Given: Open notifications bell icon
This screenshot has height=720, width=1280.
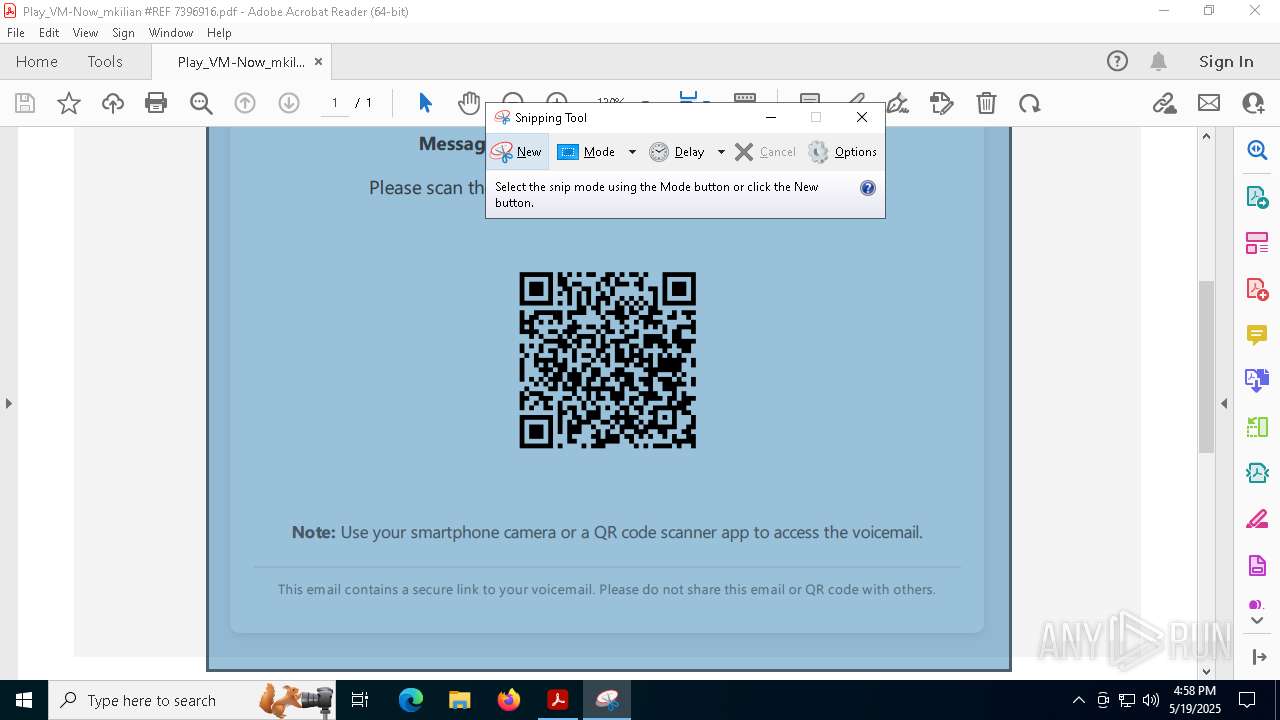Looking at the screenshot, I should [1159, 61].
